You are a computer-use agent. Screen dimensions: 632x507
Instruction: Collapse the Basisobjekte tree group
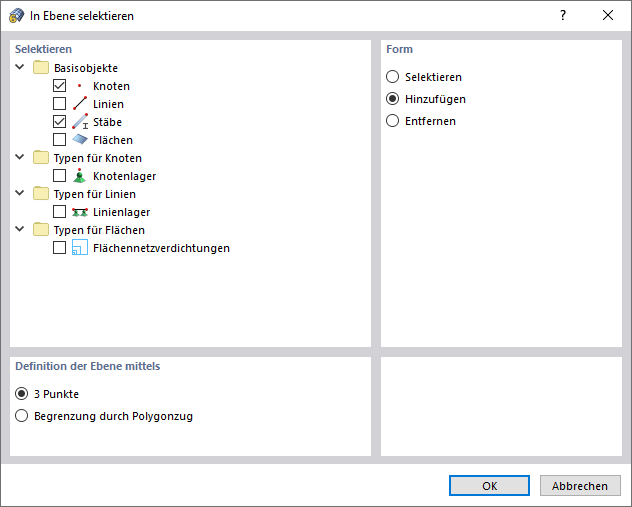point(20,67)
